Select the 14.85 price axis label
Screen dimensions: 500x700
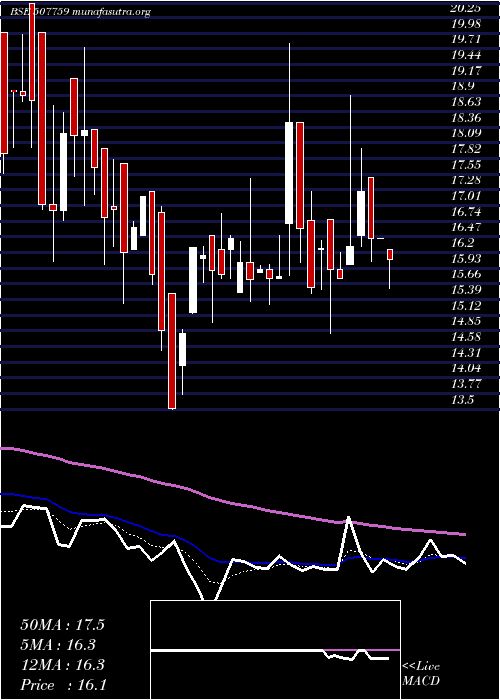coord(465,321)
